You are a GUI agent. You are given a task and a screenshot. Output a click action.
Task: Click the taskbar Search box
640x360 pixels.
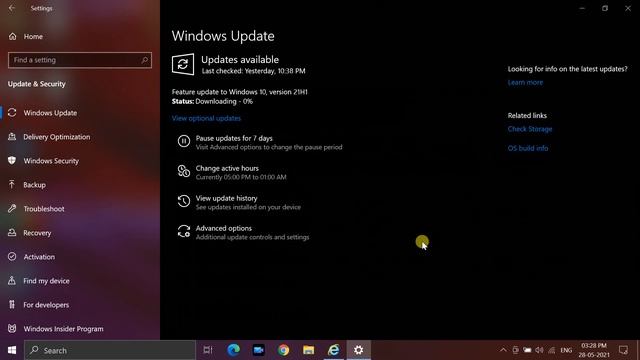(x=110, y=350)
